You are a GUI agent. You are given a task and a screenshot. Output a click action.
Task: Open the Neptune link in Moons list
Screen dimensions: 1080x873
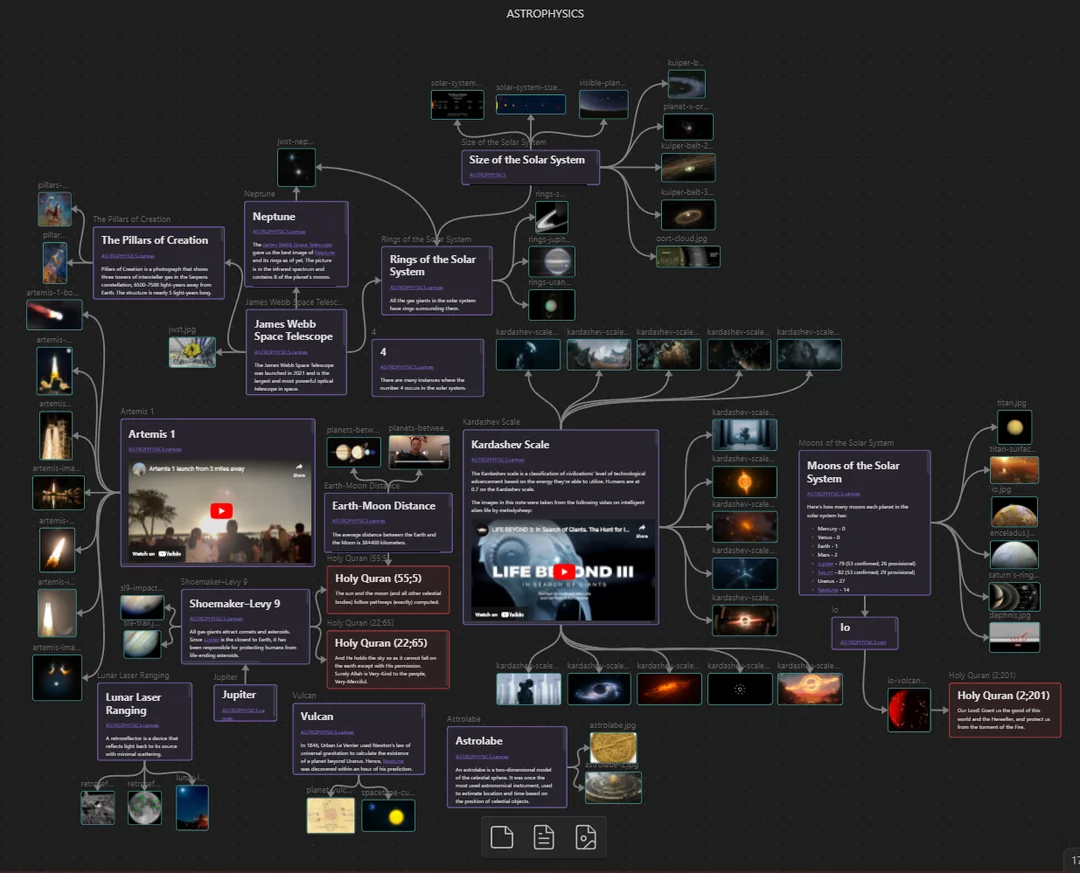[x=827, y=590]
